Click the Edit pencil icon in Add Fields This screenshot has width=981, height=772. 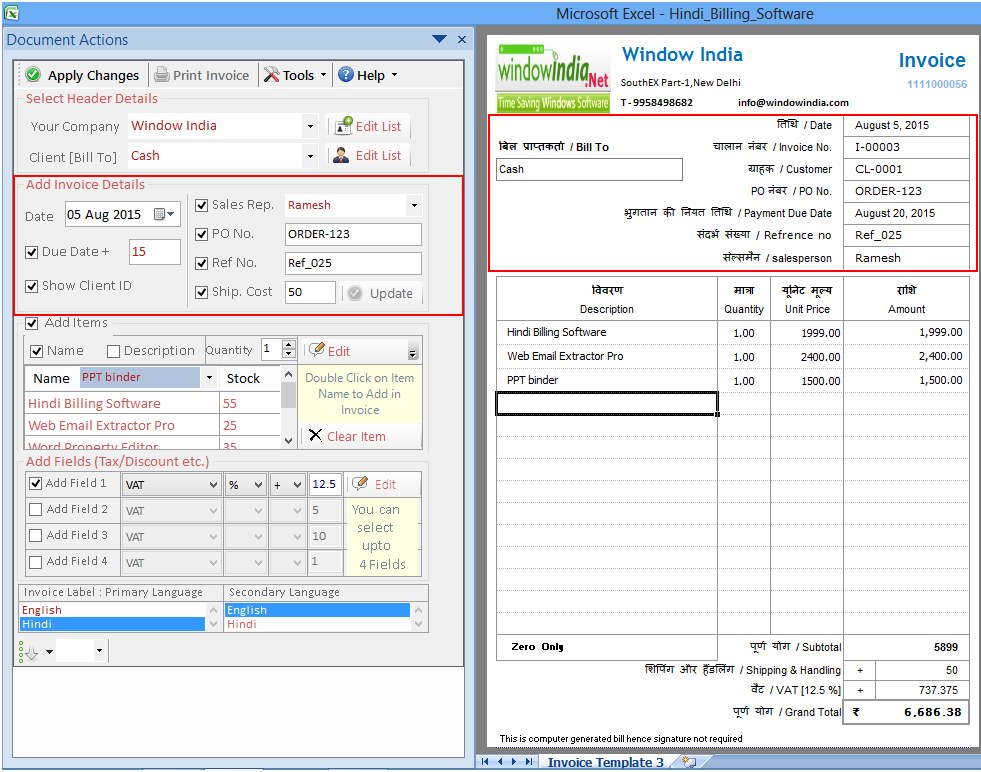[x=360, y=484]
